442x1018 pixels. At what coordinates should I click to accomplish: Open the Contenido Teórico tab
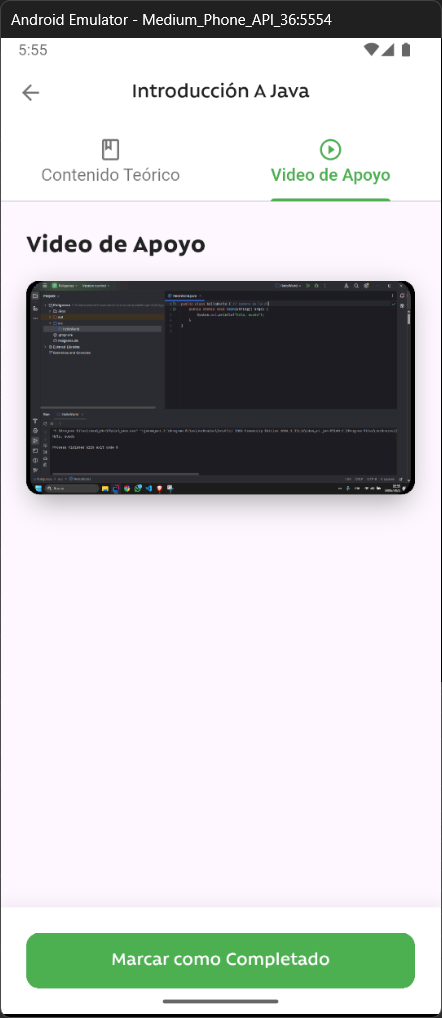(x=110, y=161)
